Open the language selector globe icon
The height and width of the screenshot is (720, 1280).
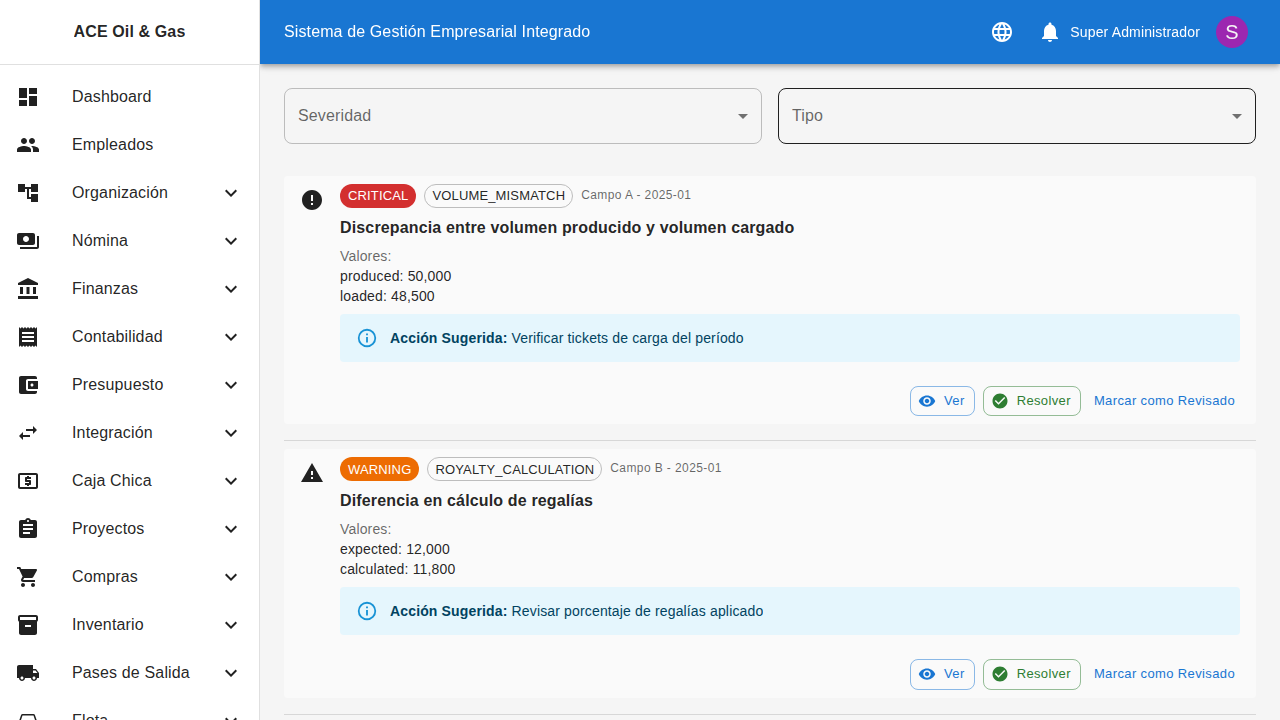(x=1001, y=32)
